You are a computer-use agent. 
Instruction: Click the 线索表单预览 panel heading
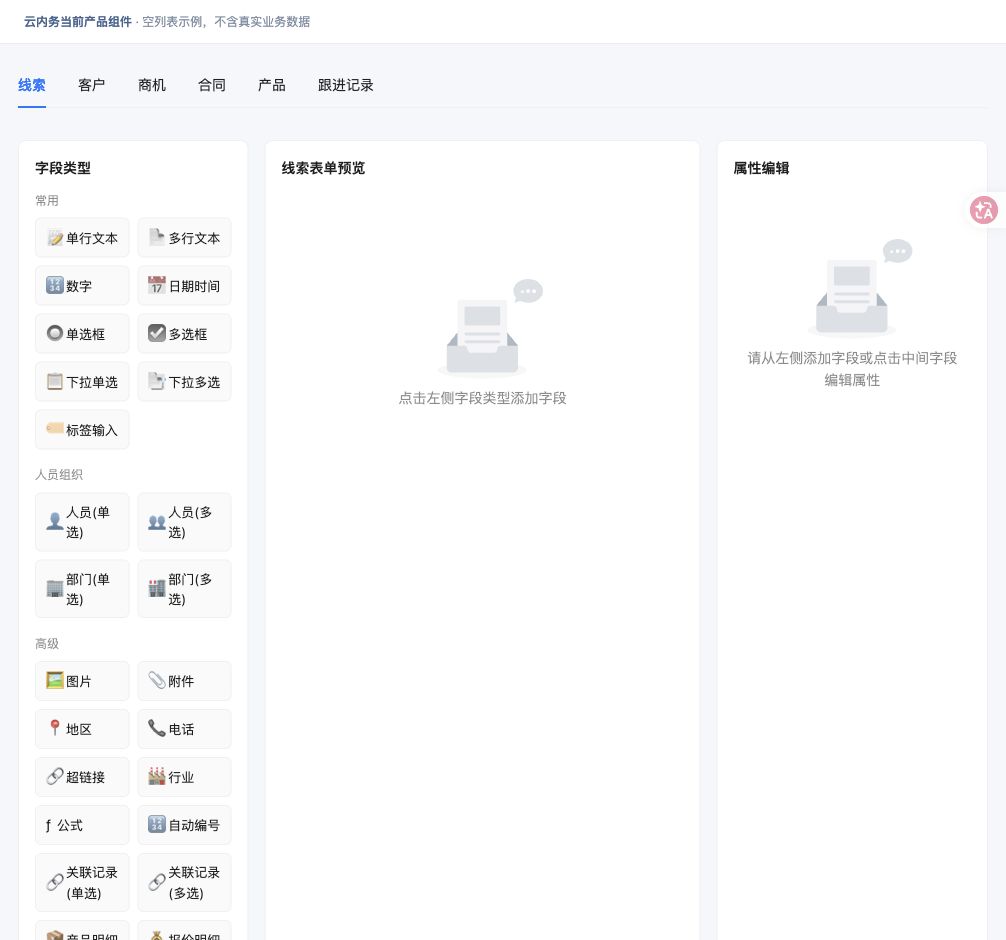[323, 168]
